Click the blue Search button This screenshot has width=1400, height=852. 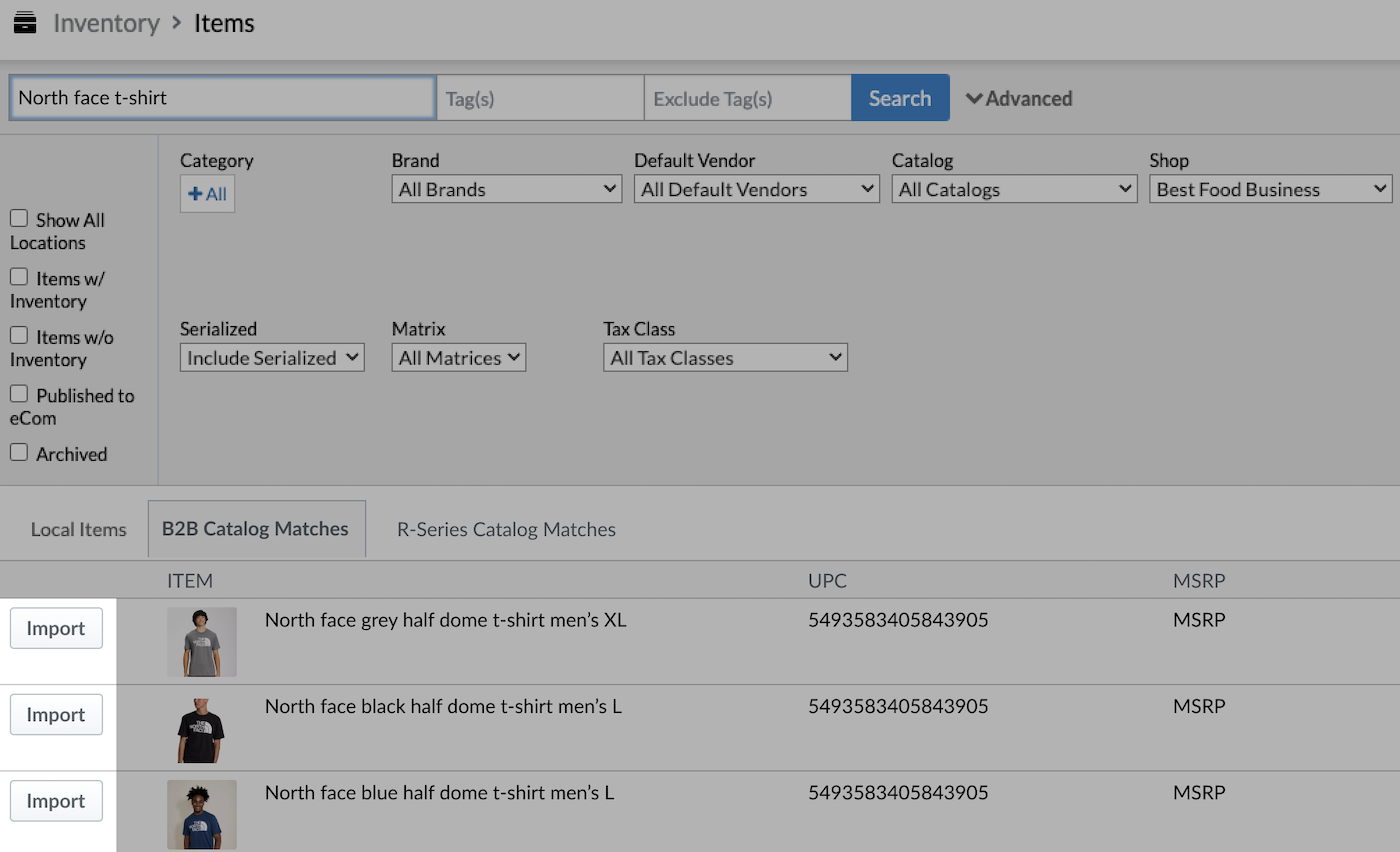pyautogui.click(x=900, y=98)
